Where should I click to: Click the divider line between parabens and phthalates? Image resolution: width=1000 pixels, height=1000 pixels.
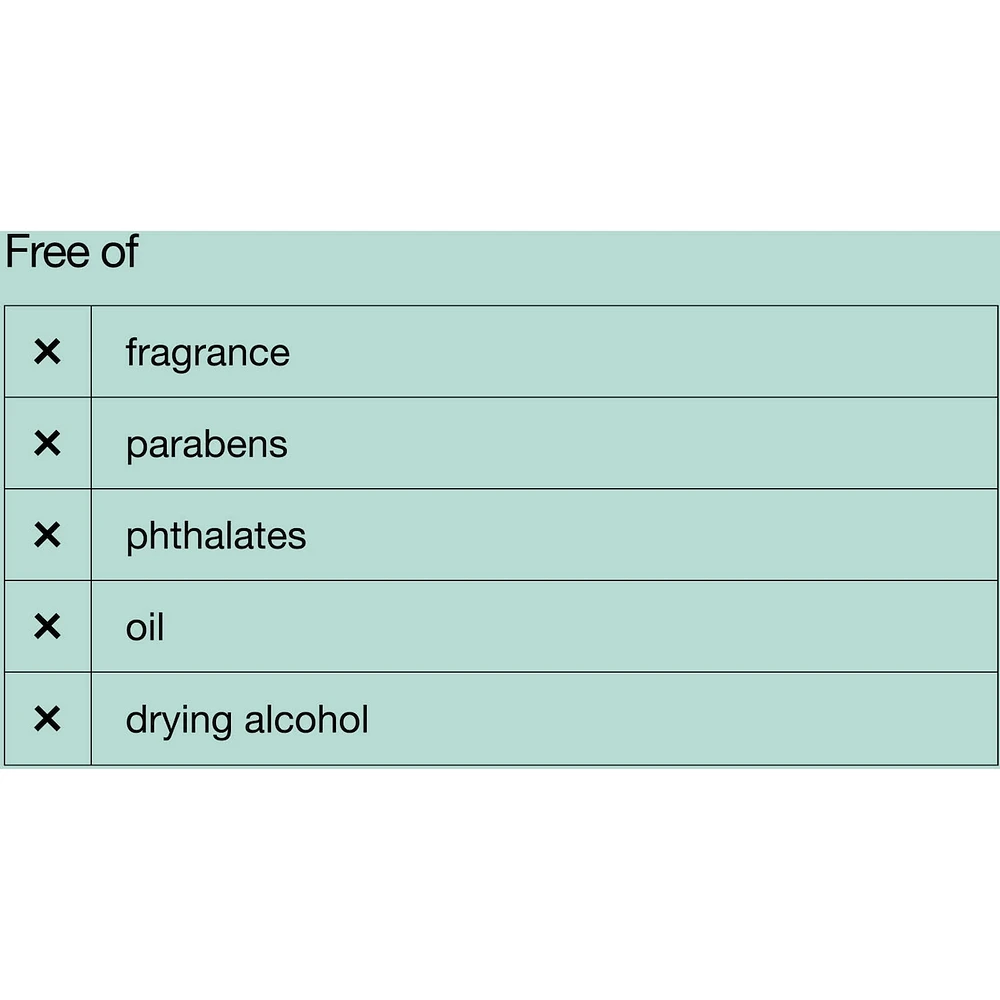point(545,489)
